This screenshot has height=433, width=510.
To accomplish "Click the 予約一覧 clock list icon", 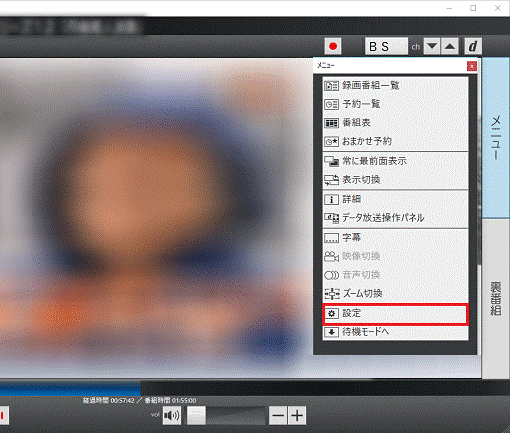I will (331, 104).
